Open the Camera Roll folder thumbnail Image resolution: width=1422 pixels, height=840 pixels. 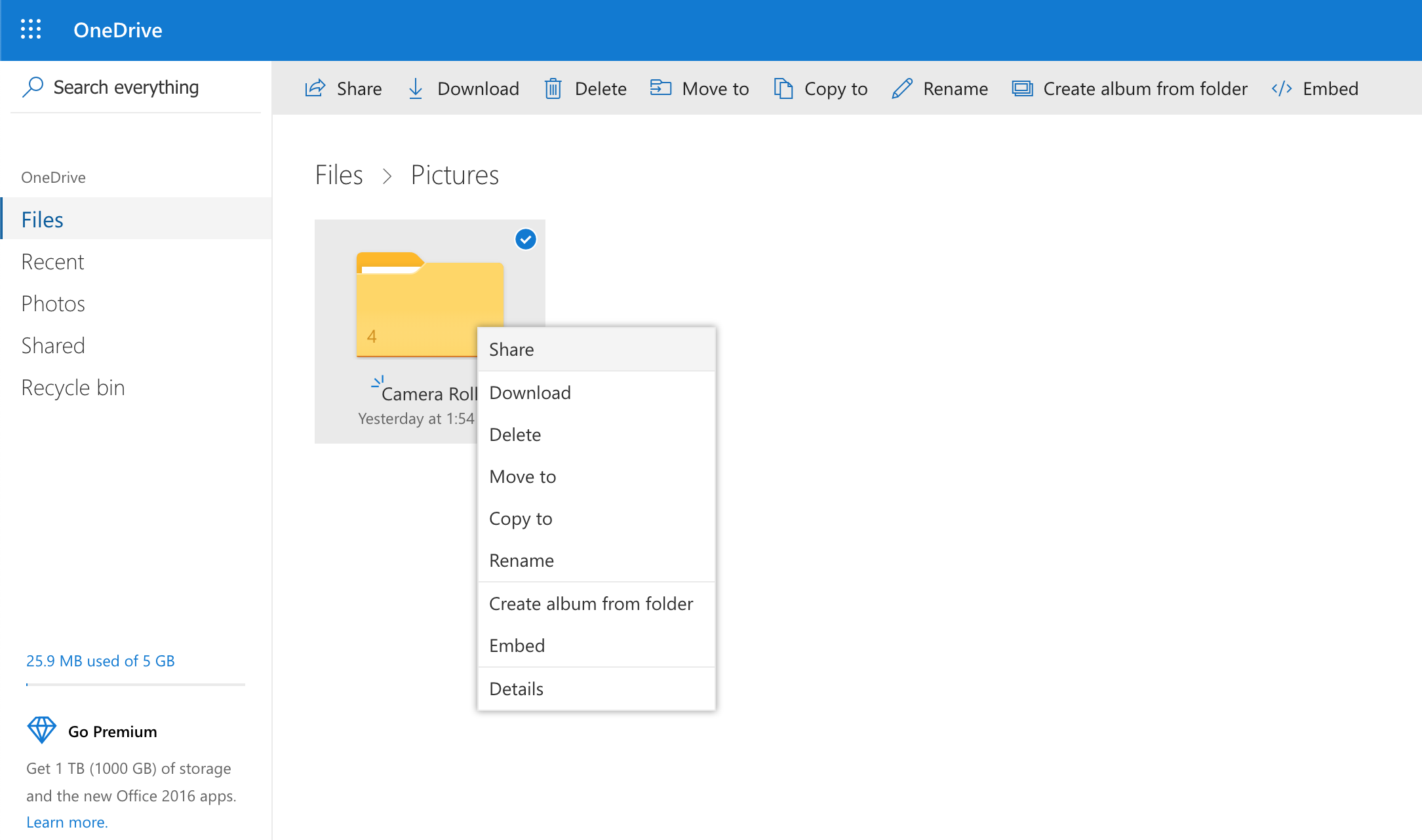click(x=430, y=305)
